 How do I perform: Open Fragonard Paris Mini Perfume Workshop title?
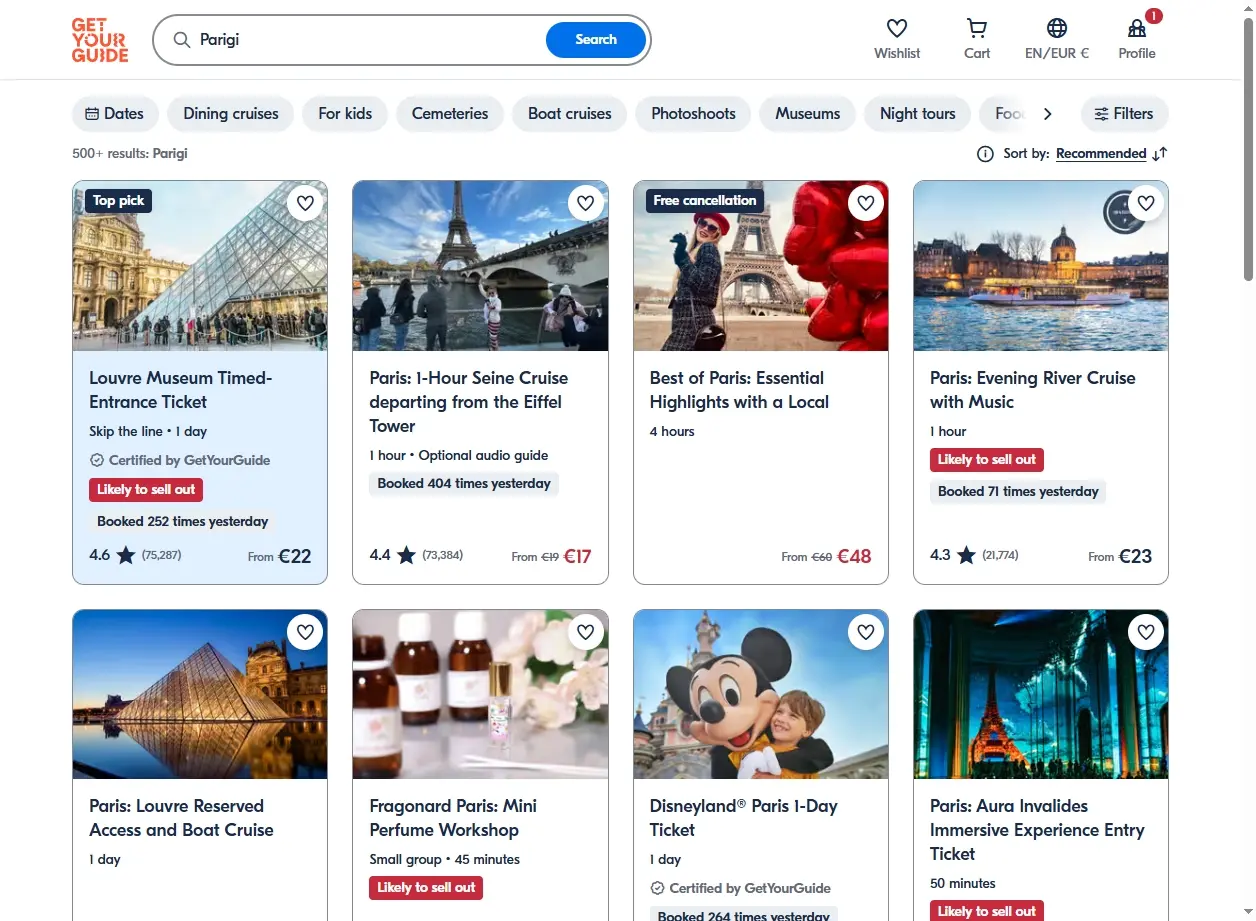(453, 818)
